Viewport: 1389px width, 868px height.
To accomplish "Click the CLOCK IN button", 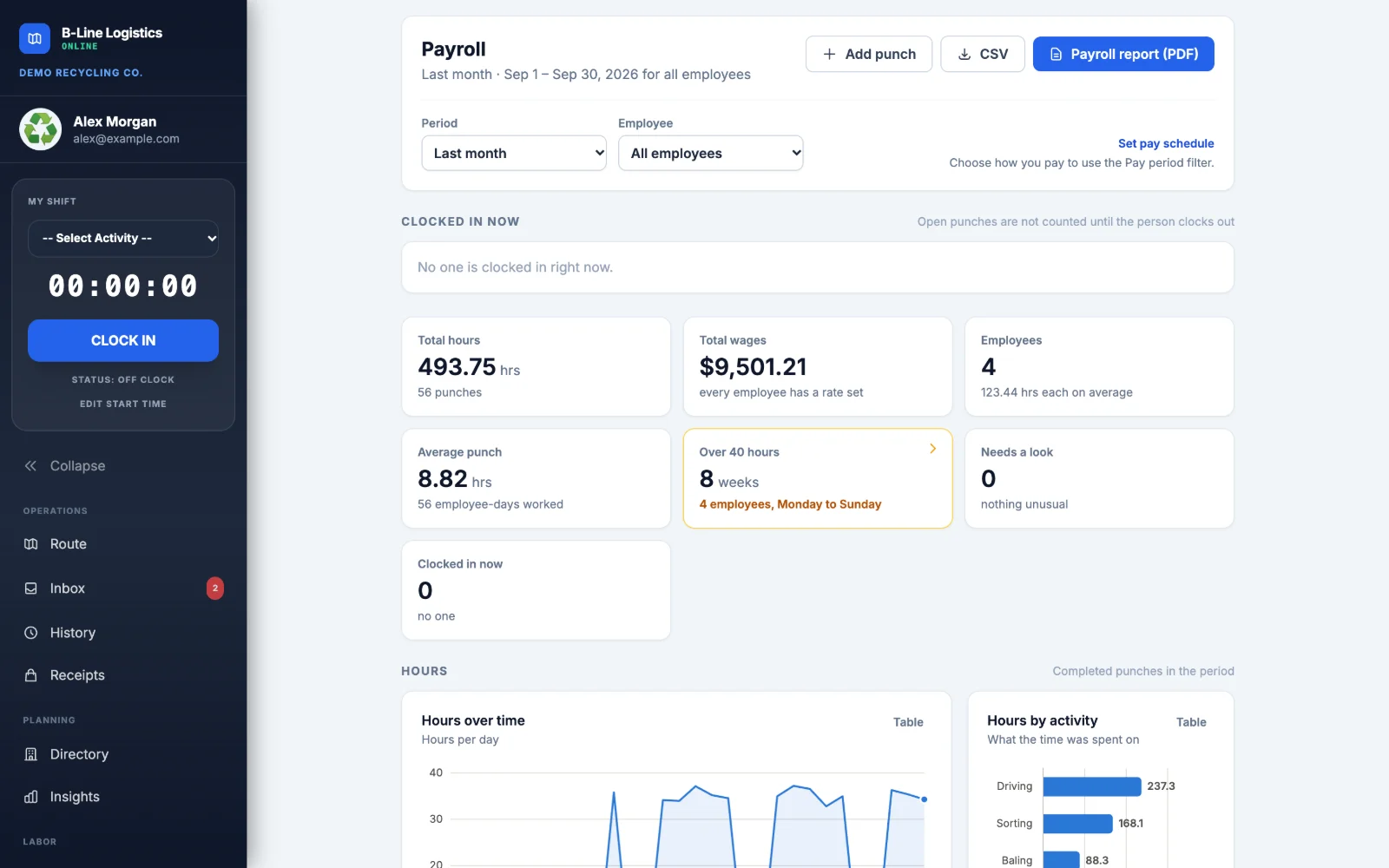I will (123, 340).
